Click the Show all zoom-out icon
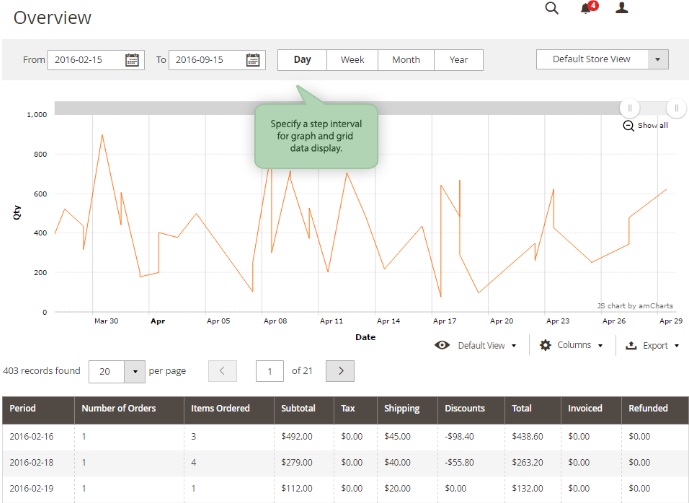 coord(628,126)
